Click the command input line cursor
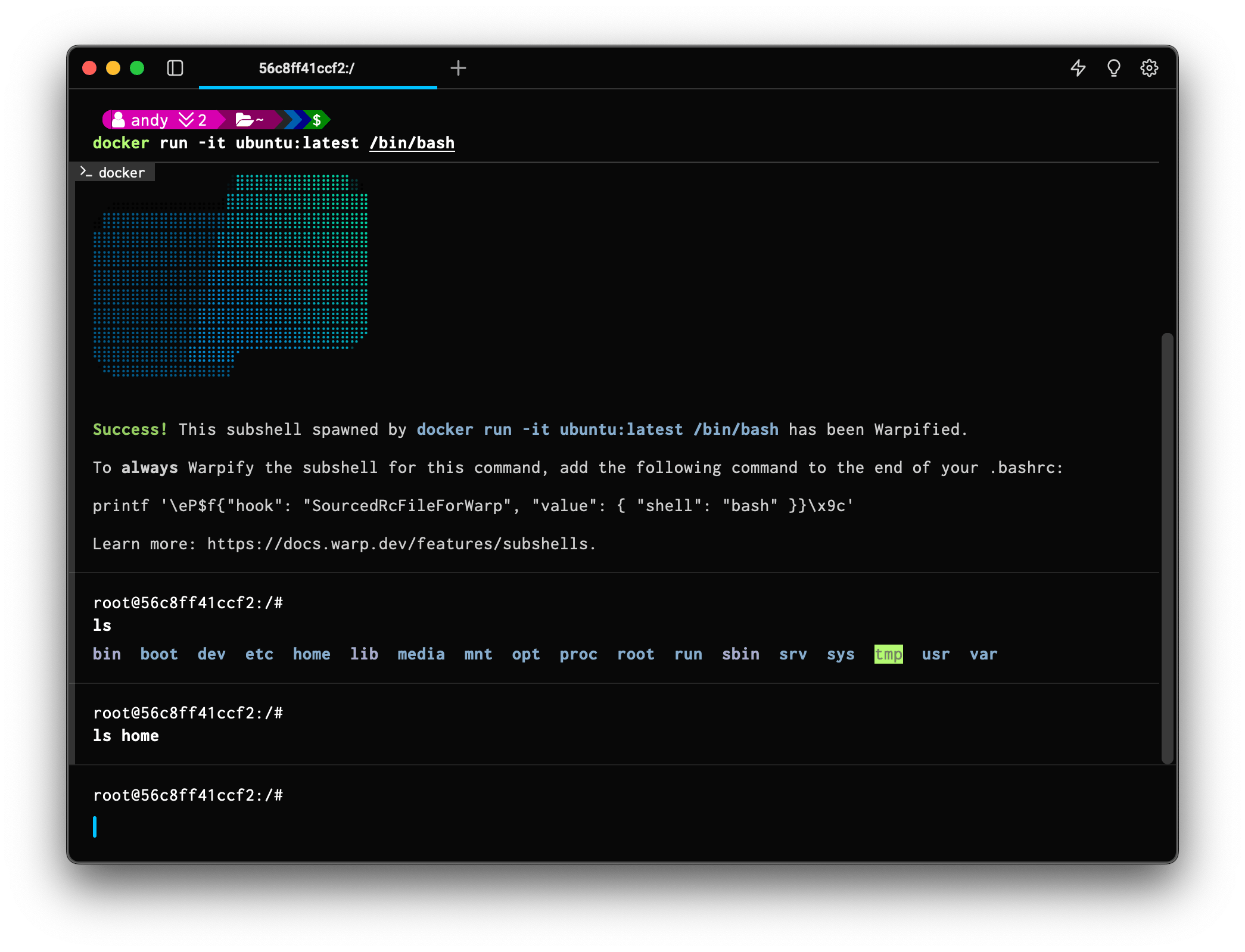 pos(95,826)
